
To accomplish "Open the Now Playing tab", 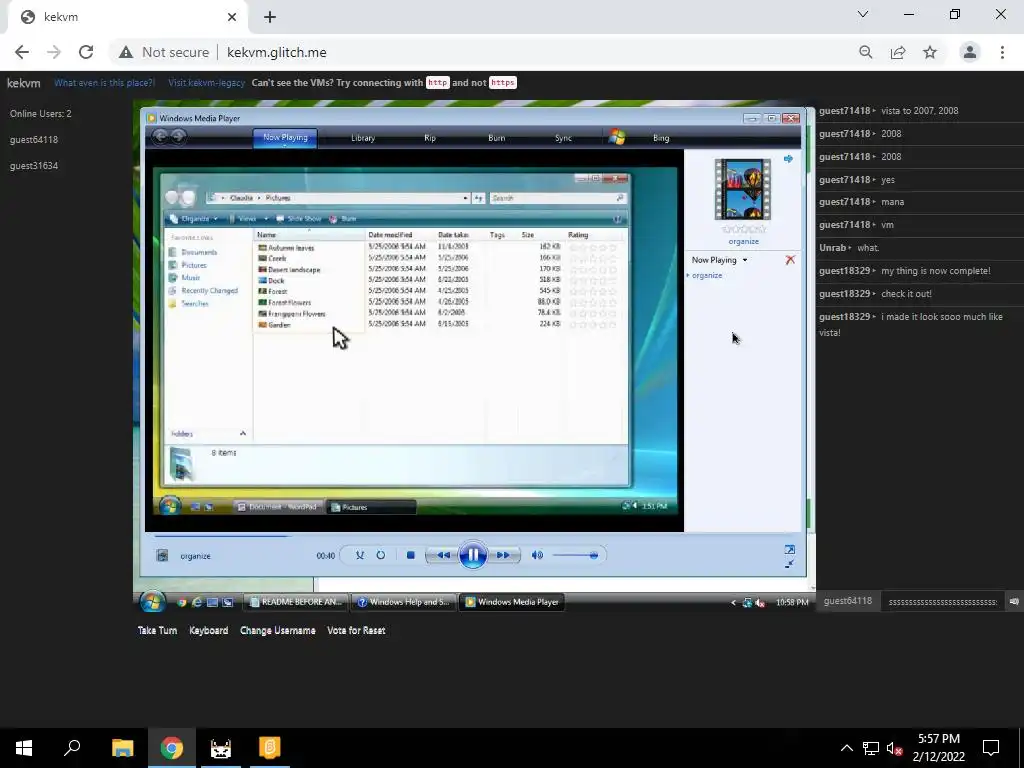I will [285, 138].
